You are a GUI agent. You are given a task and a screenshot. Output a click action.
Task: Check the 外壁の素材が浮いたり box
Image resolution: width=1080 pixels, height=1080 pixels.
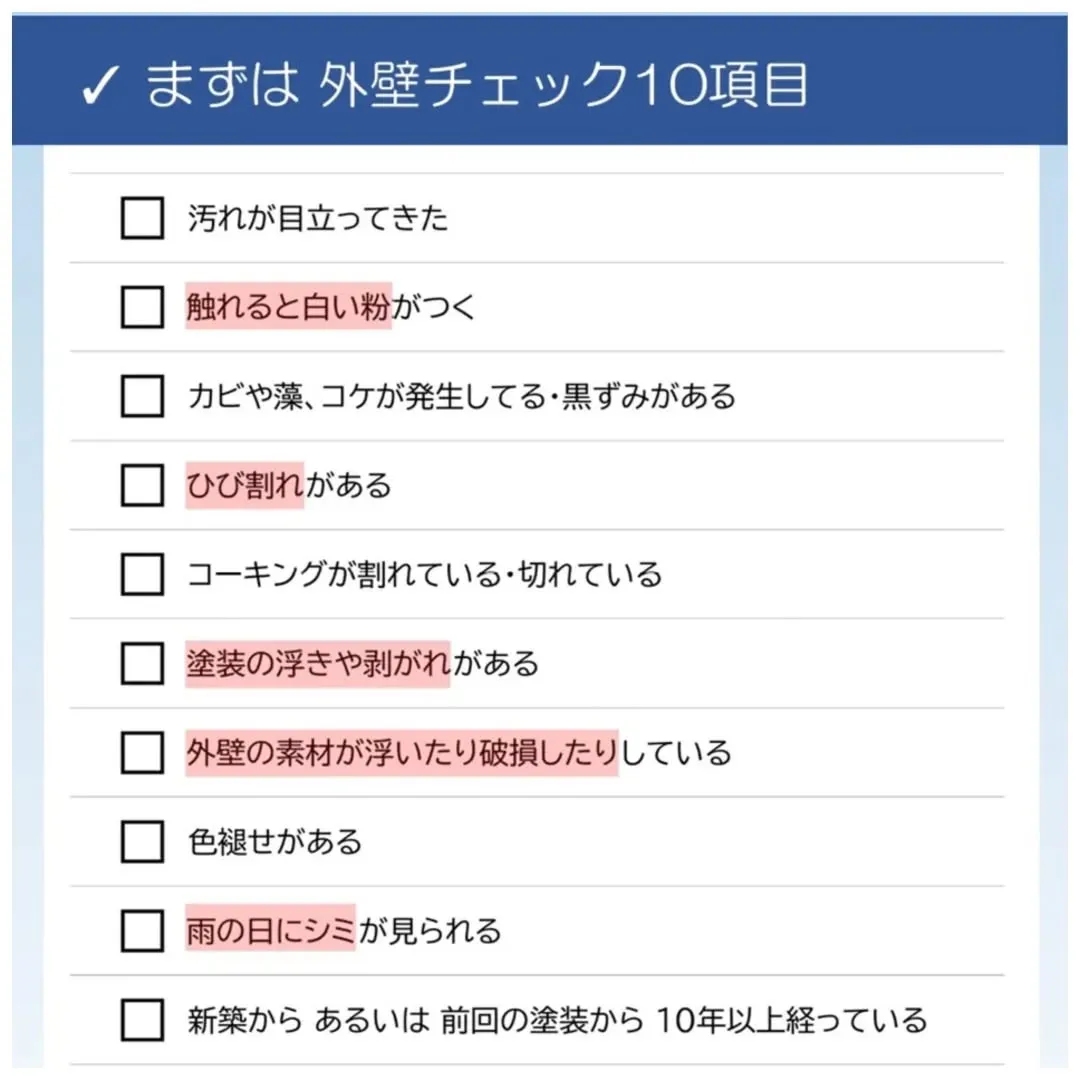click(142, 752)
